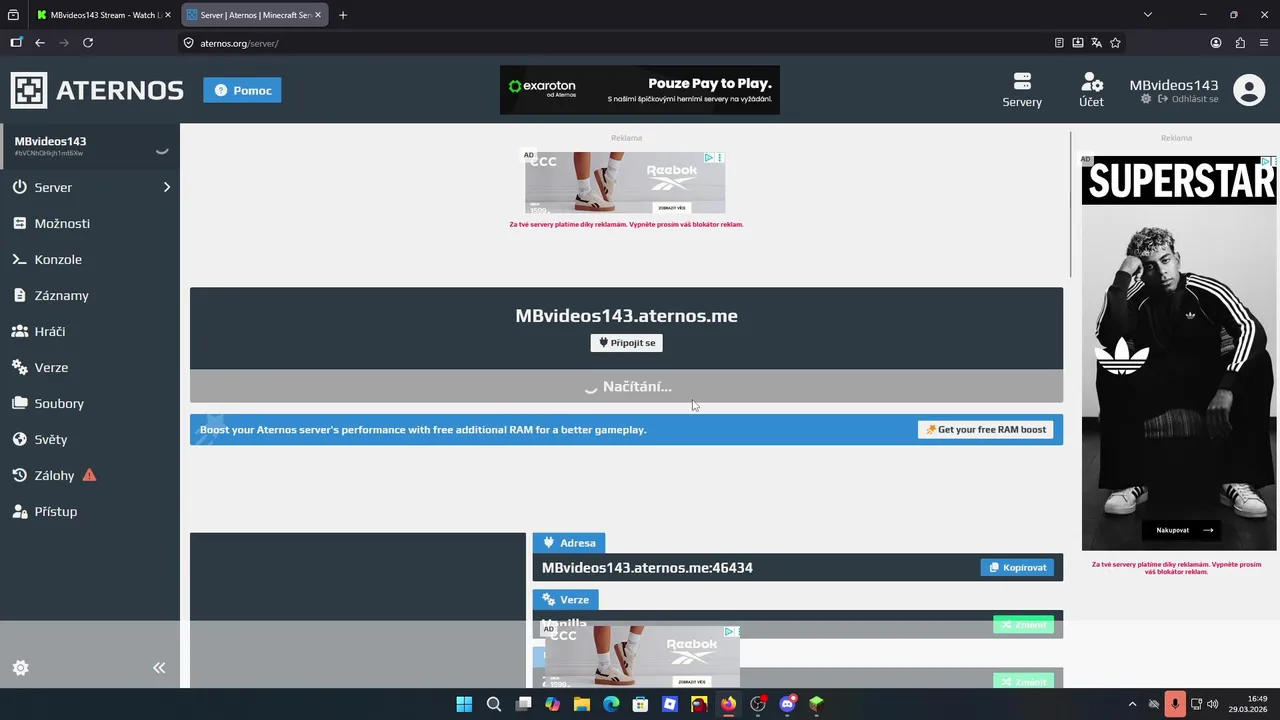Open Windows Start menu
The height and width of the screenshot is (720, 1280).
[x=464, y=704]
